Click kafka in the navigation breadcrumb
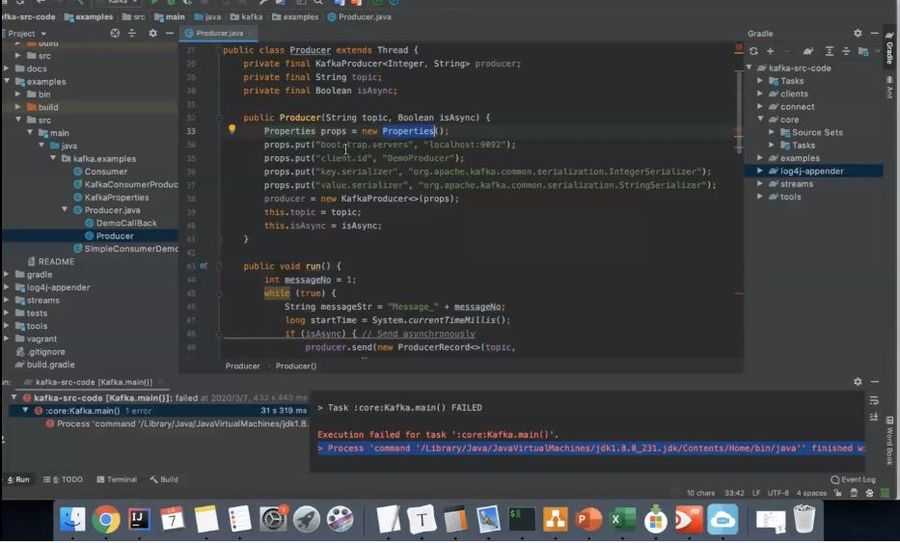This screenshot has height=543, width=900. [246, 17]
